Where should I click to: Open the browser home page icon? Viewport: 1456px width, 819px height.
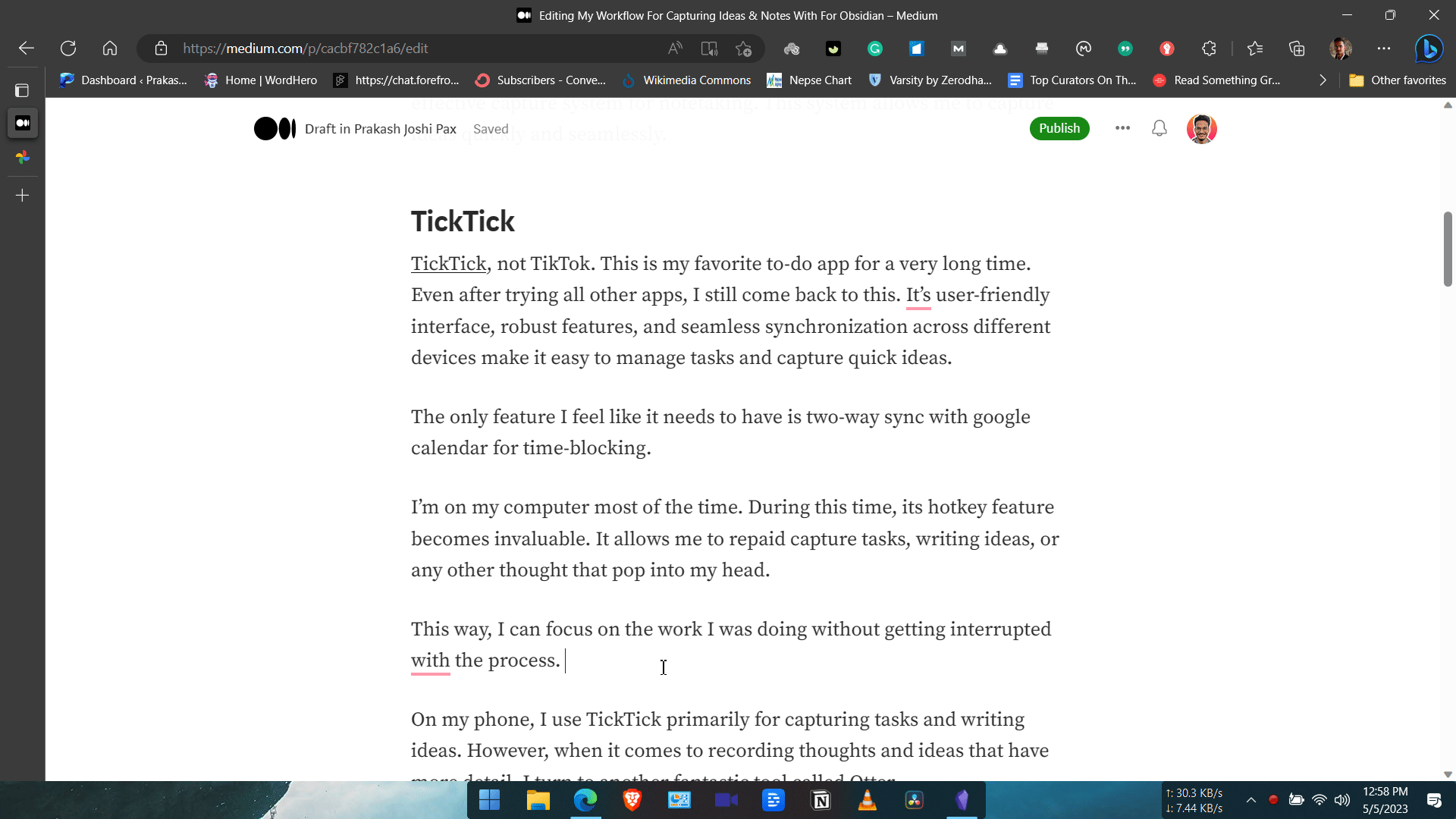click(x=110, y=49)
